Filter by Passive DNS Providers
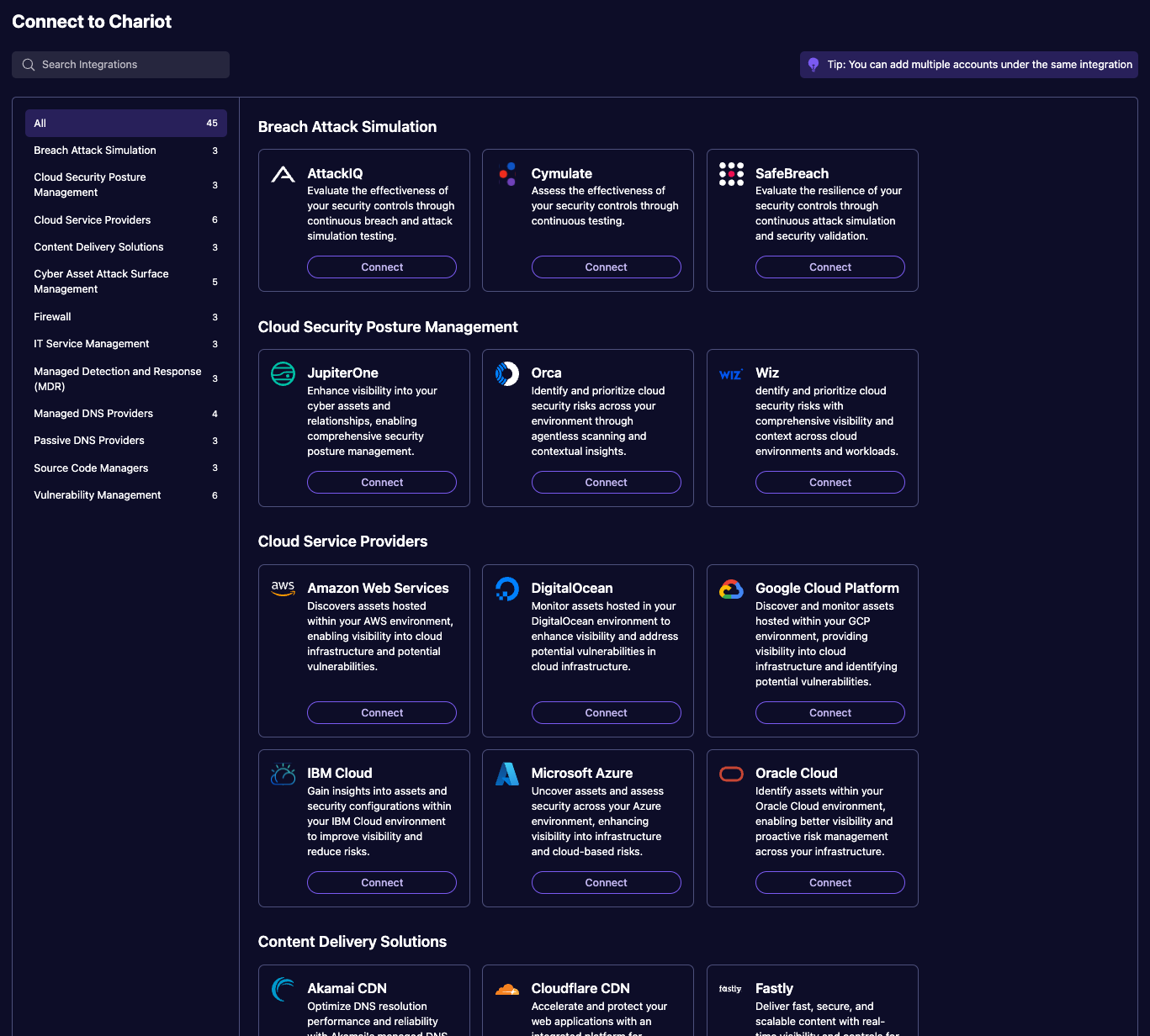Viewport: 1150px width, 1036px height. coord(126,441)
